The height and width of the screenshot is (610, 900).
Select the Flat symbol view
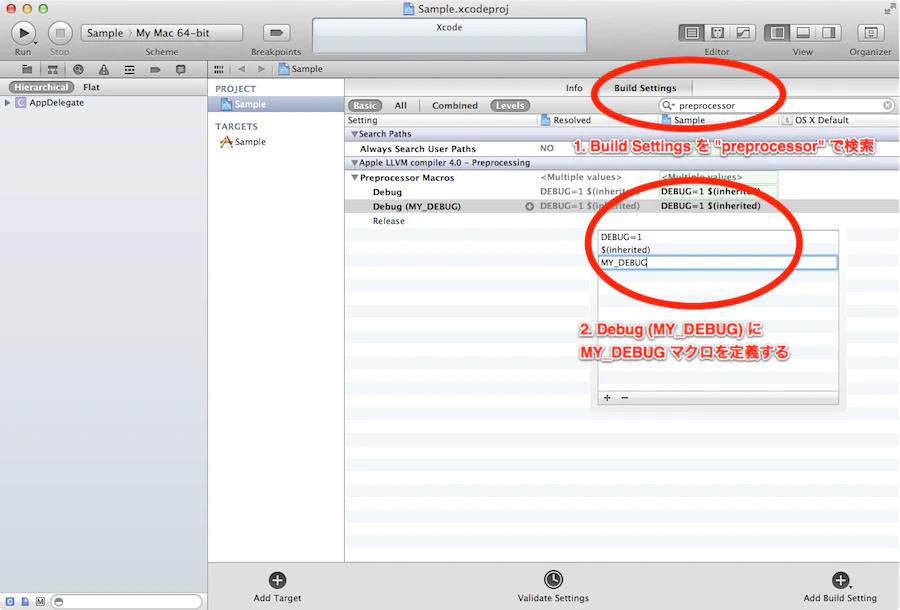[91, 87]
